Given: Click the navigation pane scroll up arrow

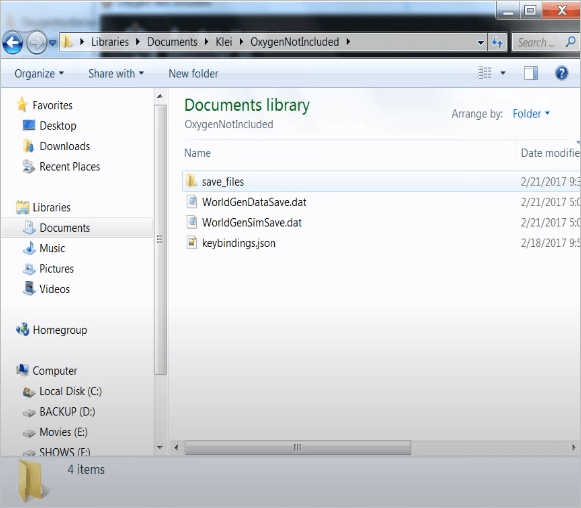Looking at the screenshot, I should click(160, 96).
